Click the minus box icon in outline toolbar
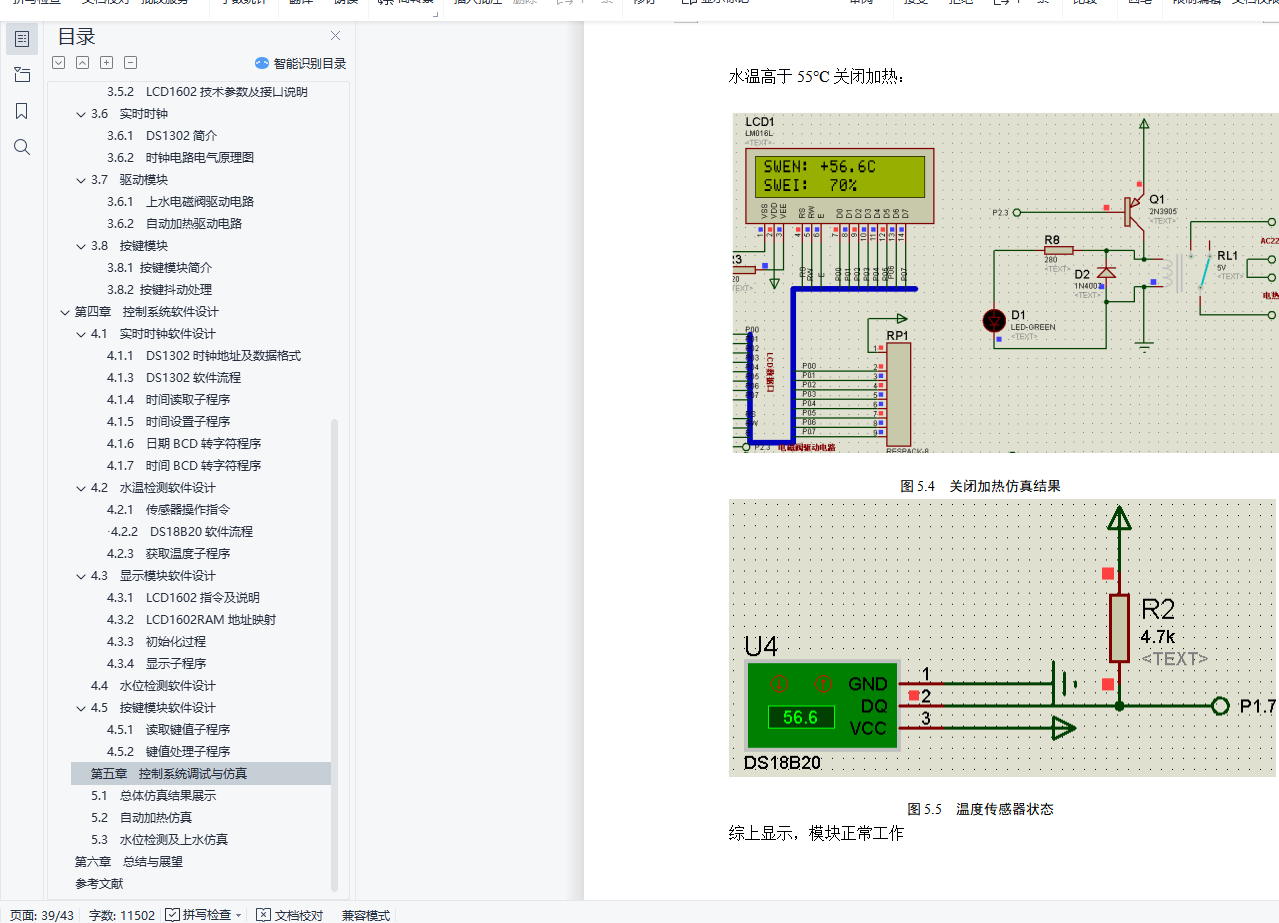1279x923 pixels. coord(131,63)
